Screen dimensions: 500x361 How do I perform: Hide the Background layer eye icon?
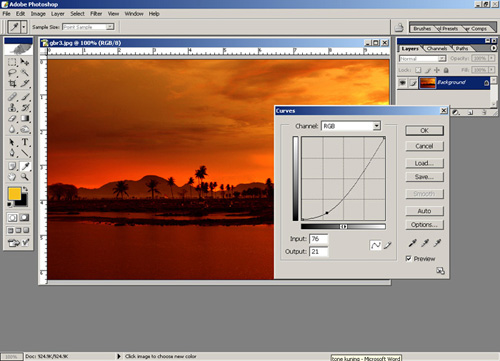(403, 82)
